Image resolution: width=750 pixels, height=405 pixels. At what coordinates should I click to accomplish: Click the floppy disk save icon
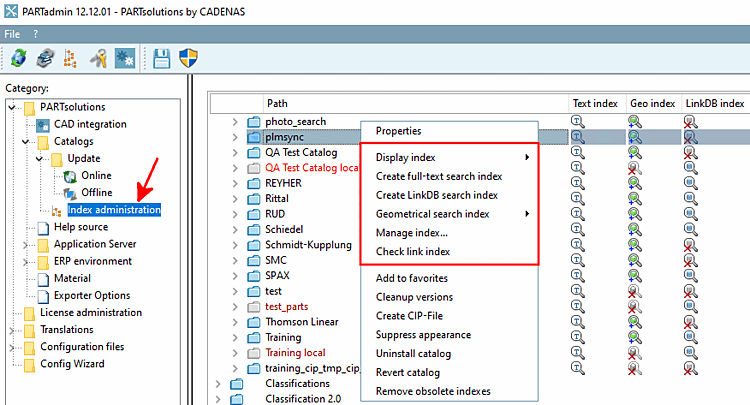coord(162,58)
